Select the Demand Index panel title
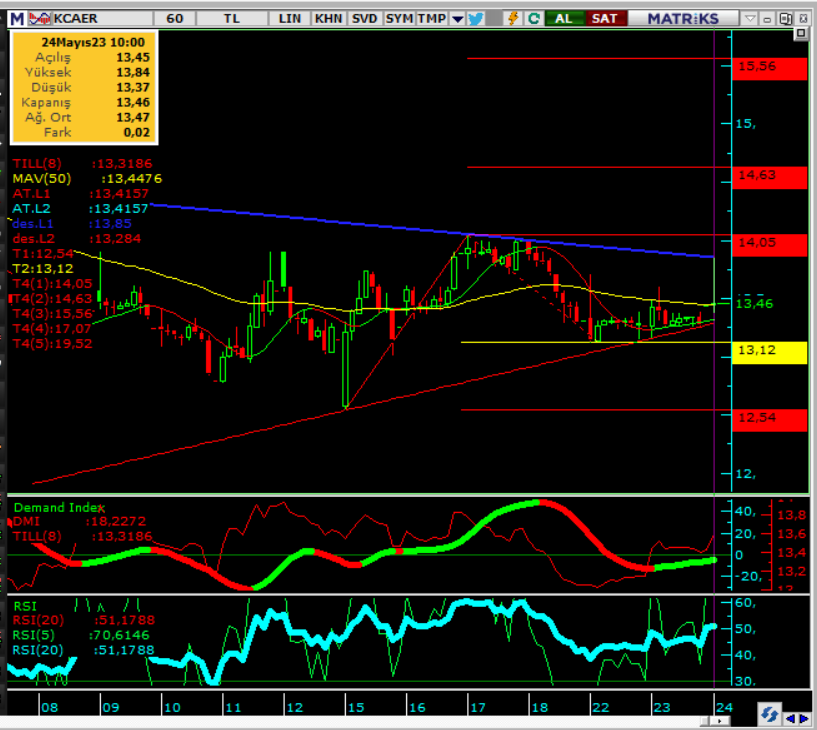The image size is (817, 730). coord(58,508)
